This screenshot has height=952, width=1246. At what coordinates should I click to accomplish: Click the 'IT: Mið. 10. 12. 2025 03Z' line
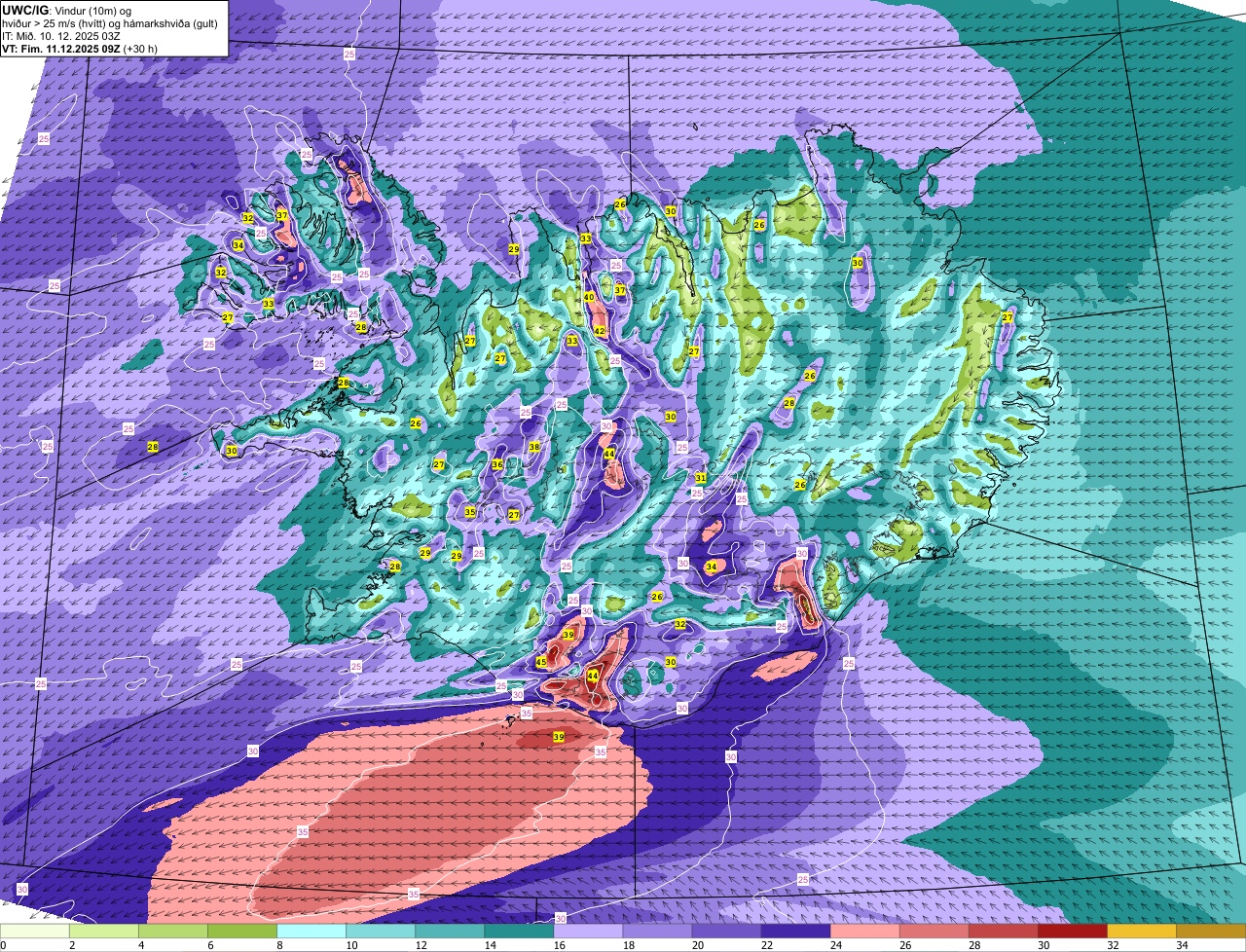click(61, 36)
